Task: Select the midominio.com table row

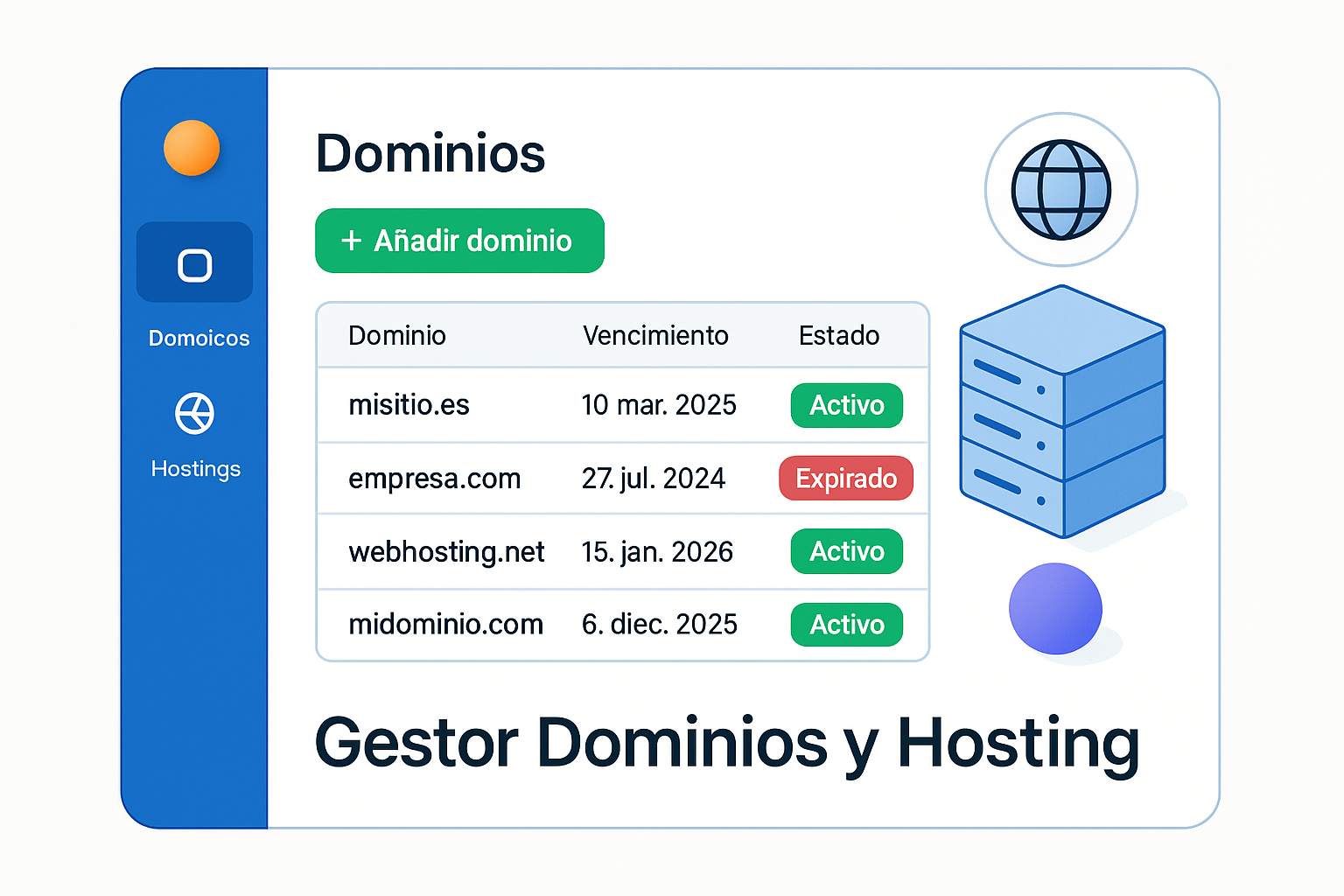Action: point(446,624)
